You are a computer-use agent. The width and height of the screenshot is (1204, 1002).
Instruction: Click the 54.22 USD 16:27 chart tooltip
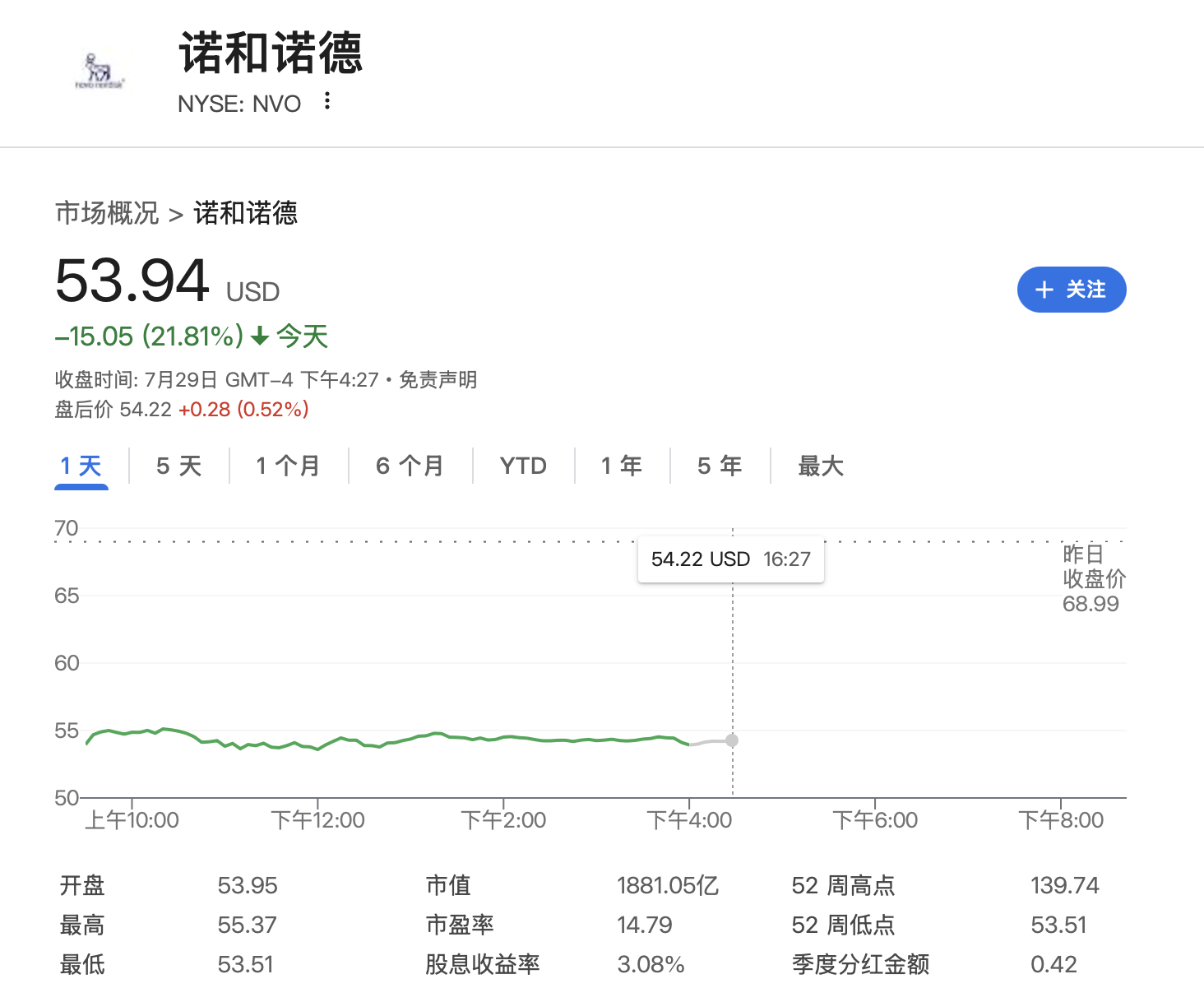pyautogui.click(x=731, y=559)
